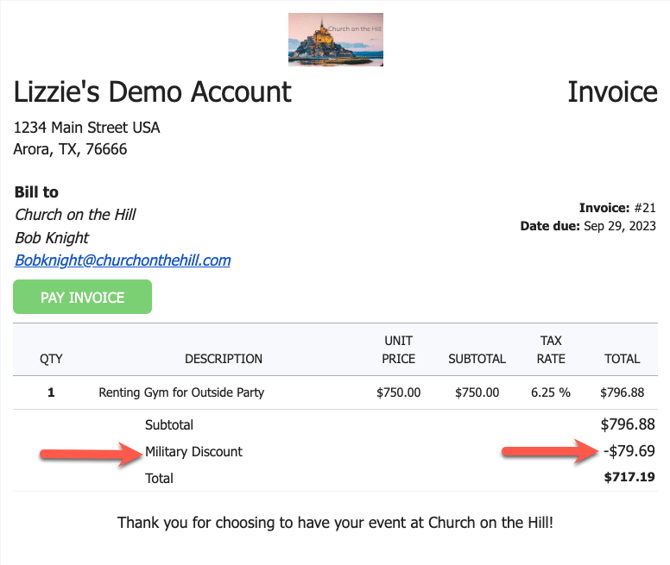Click the $796.88 subtotal amount in summary
The width and height of the screenshot is (670, 565).
pos(628,425)
